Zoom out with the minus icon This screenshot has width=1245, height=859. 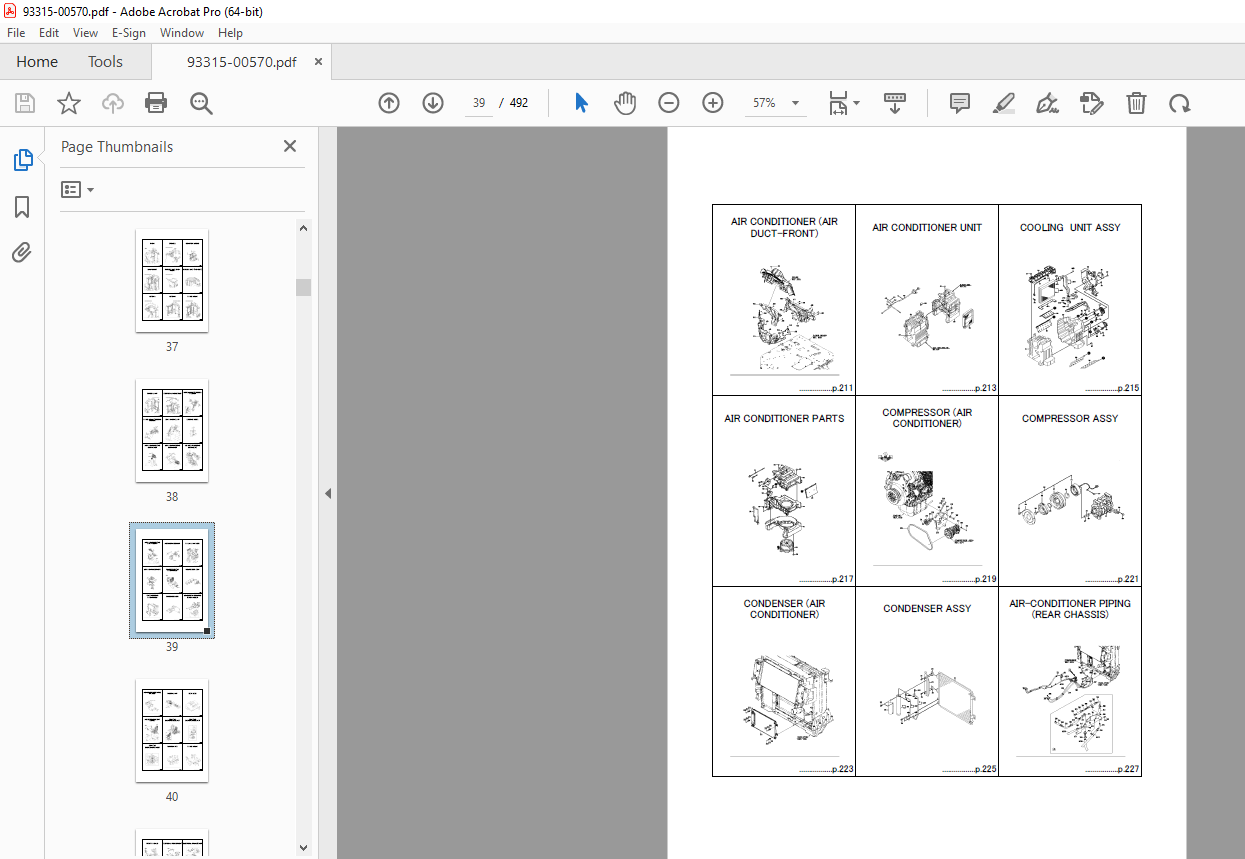coord(669,103)
